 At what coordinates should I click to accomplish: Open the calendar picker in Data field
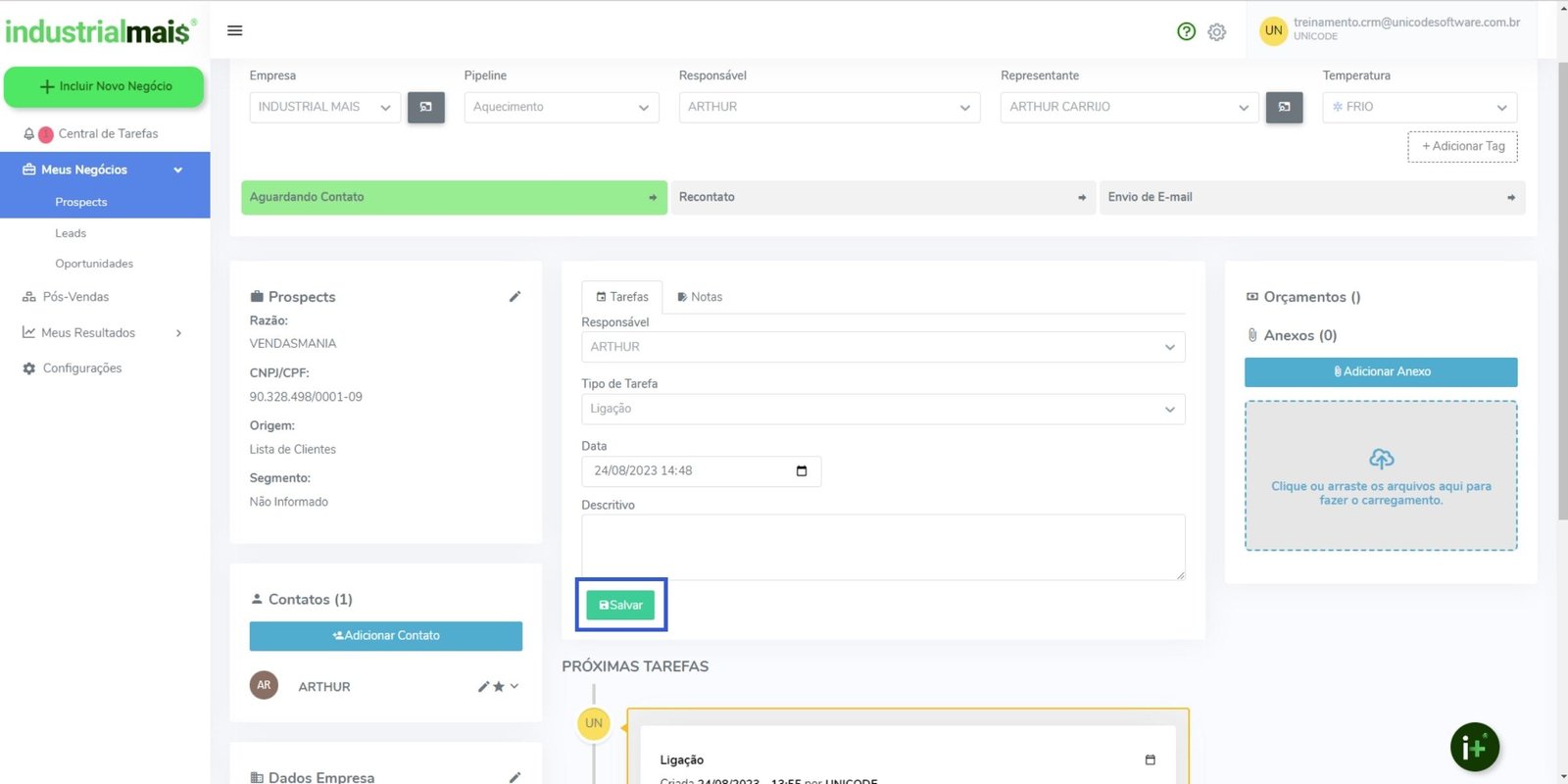[802, 471]
